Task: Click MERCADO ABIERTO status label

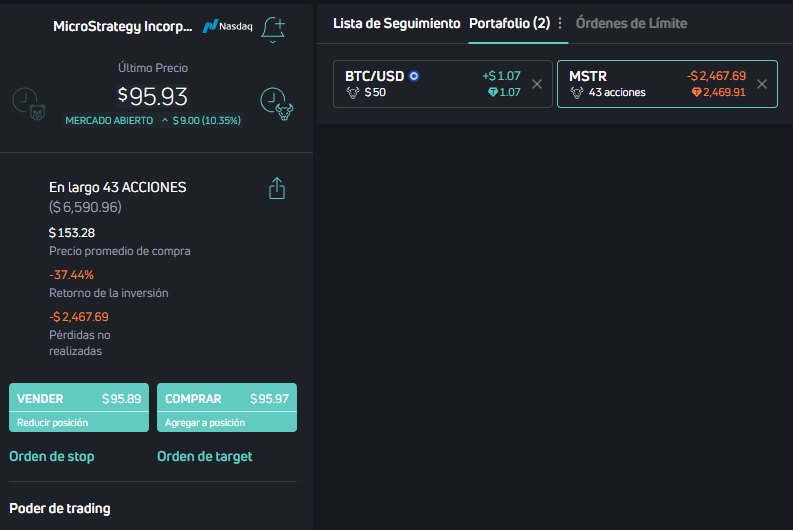Action: coord(109,120)
